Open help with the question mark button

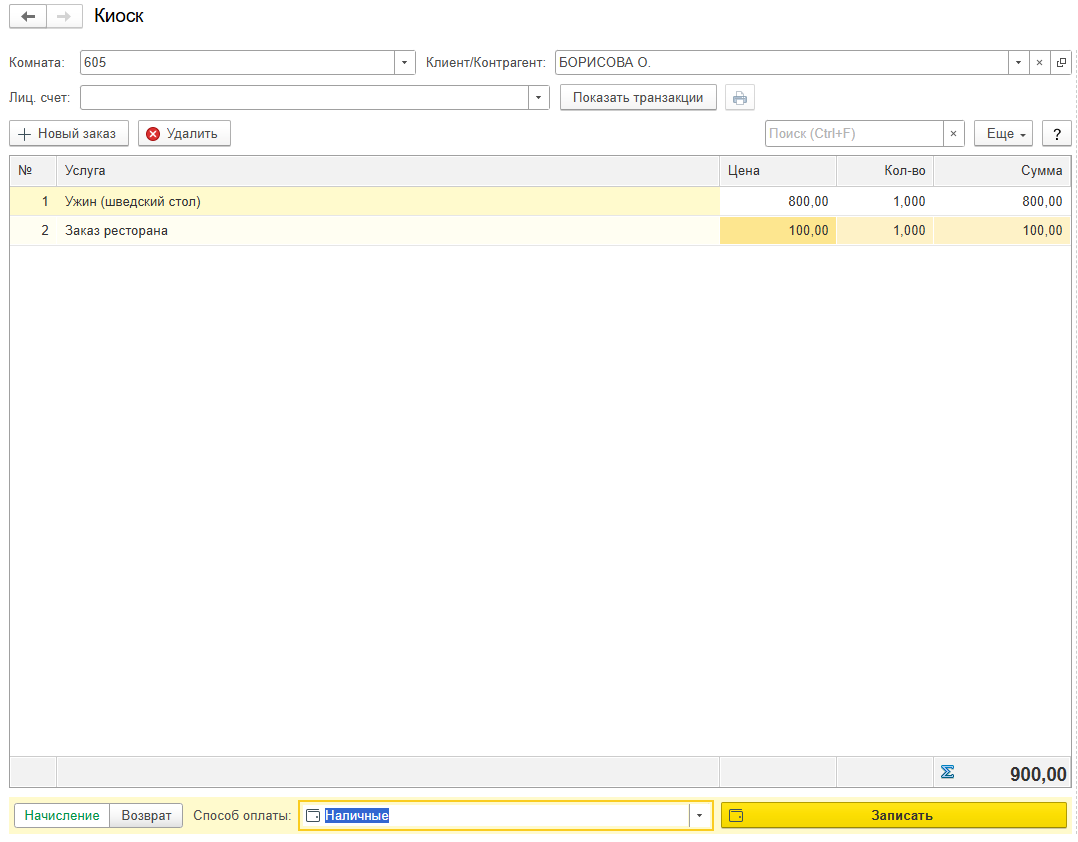click(x=1057, y=133)
